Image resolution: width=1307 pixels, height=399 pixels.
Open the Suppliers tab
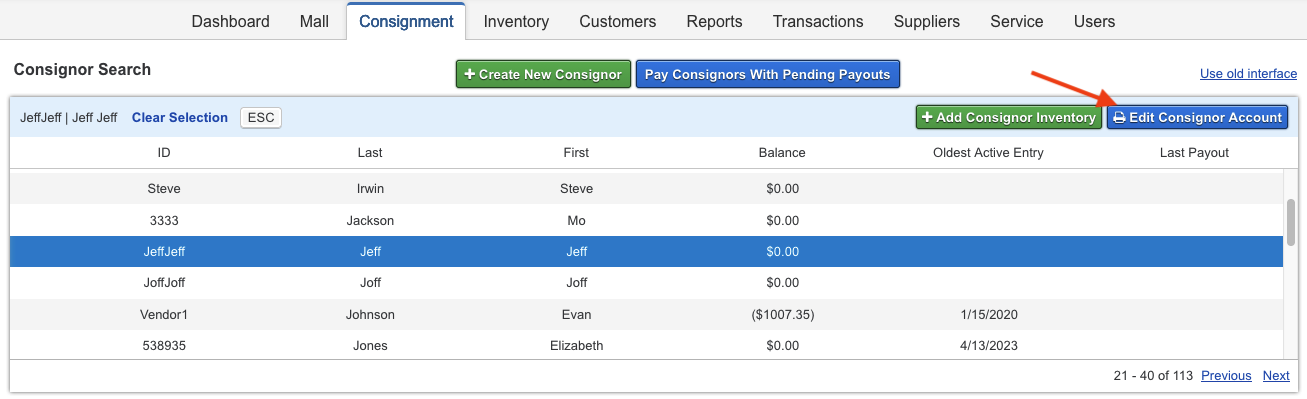point(927,21)
